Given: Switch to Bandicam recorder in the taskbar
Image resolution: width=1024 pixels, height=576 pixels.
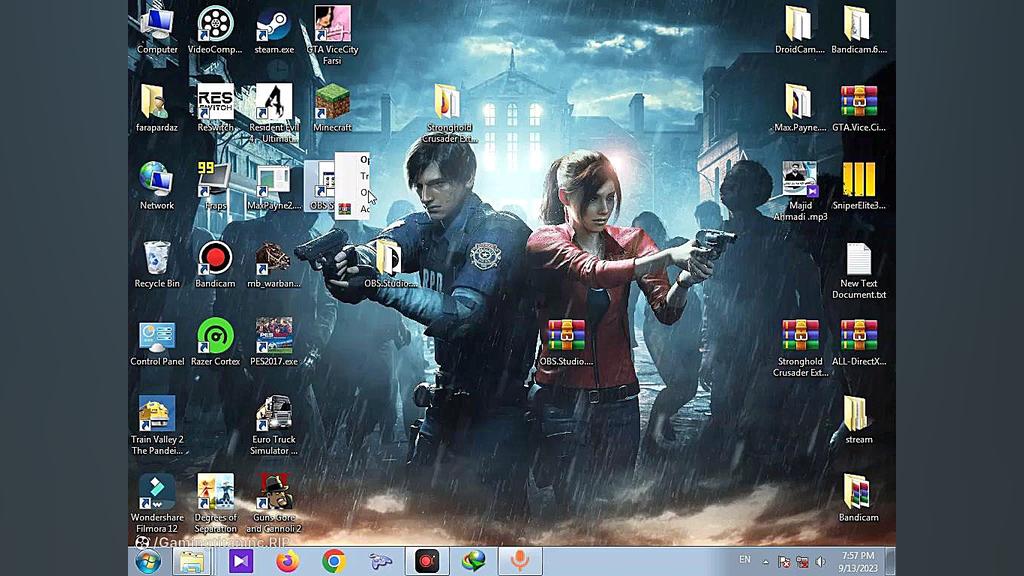Looking at the screenshot, I should click(x=427, y=562).
